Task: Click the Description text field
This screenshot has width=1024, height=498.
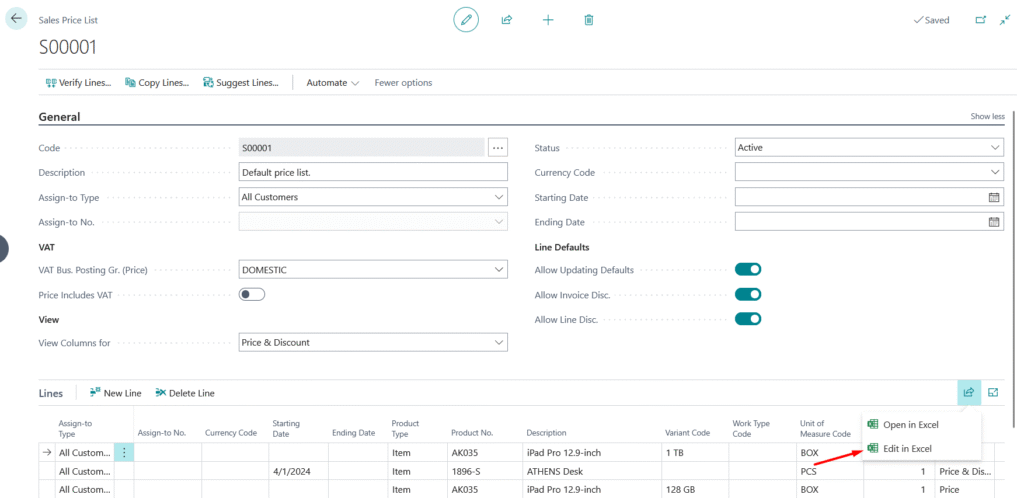Action: click(373, 173)
